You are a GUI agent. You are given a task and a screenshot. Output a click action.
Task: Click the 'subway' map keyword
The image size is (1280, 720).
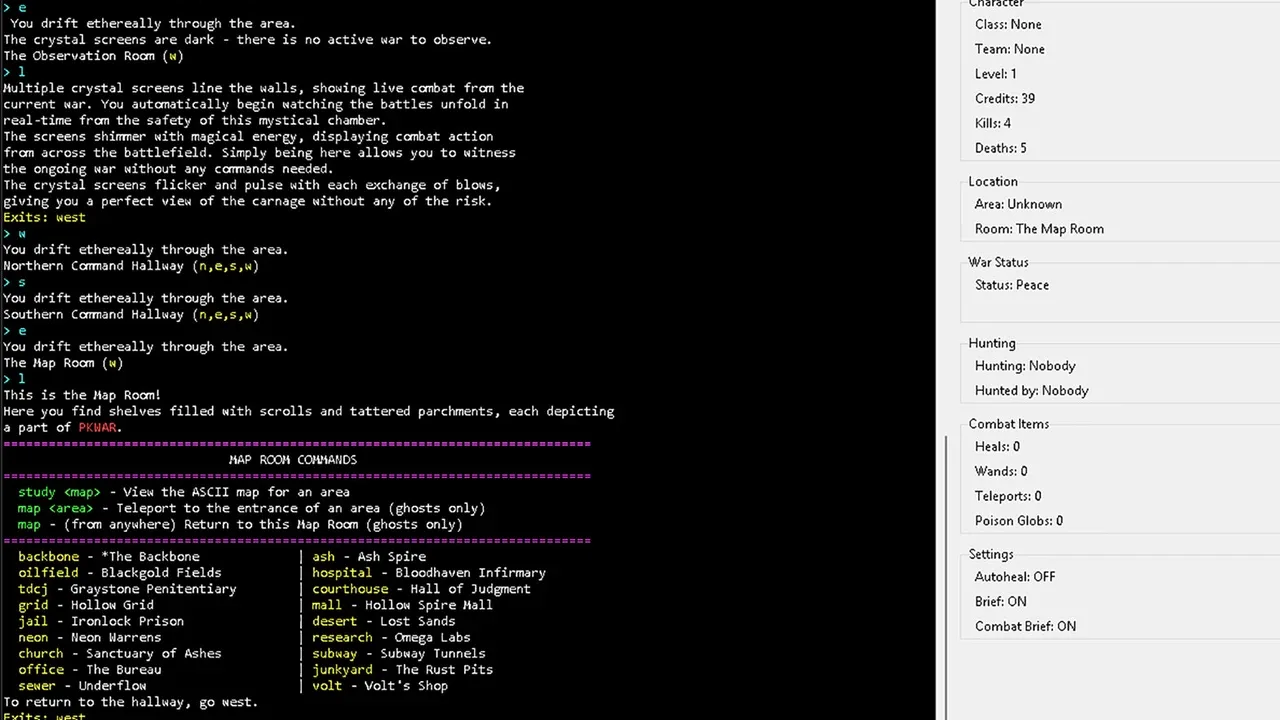[335, 653]
